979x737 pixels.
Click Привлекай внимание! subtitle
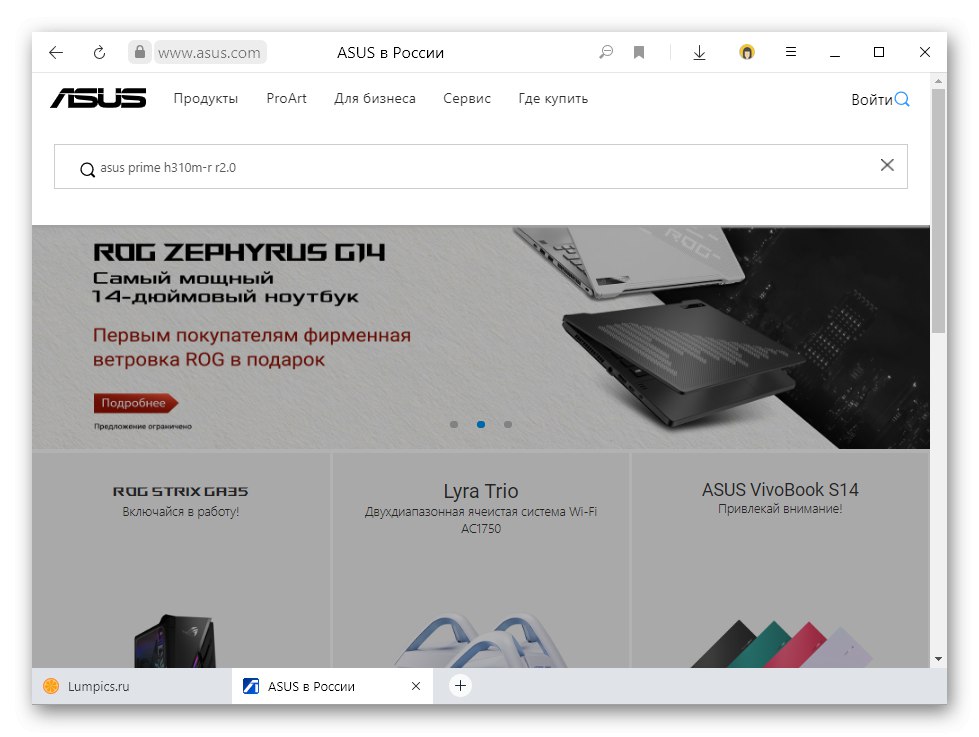click(780, 508)
